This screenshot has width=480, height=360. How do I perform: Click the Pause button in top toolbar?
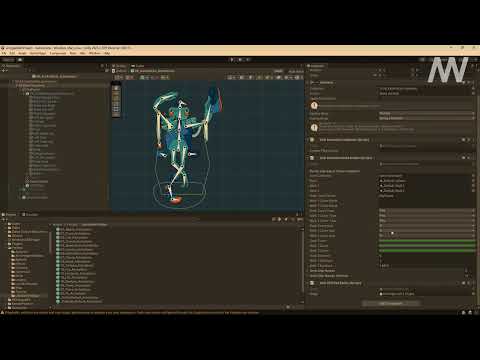[240, 60]
